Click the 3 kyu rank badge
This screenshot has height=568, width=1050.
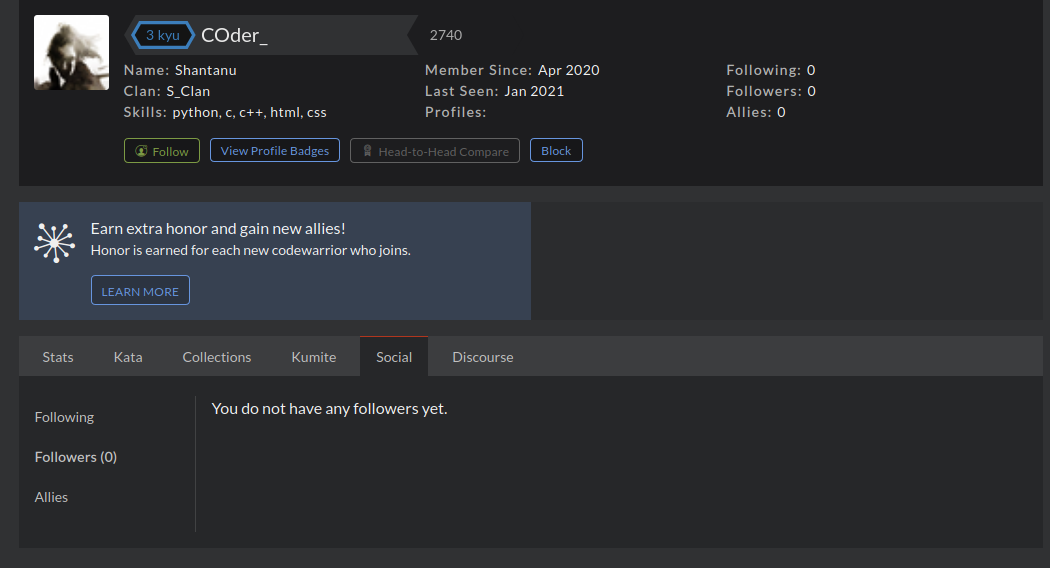coord(163,35)
